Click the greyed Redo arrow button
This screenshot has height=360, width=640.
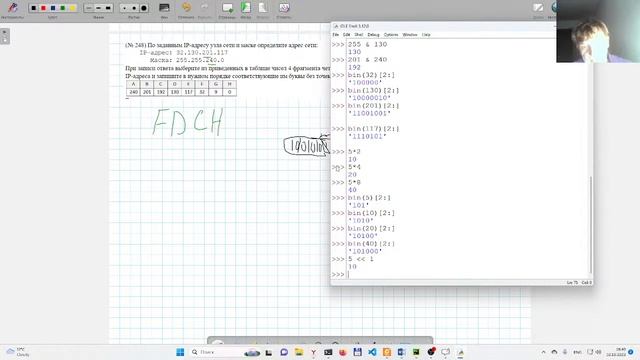204,8
